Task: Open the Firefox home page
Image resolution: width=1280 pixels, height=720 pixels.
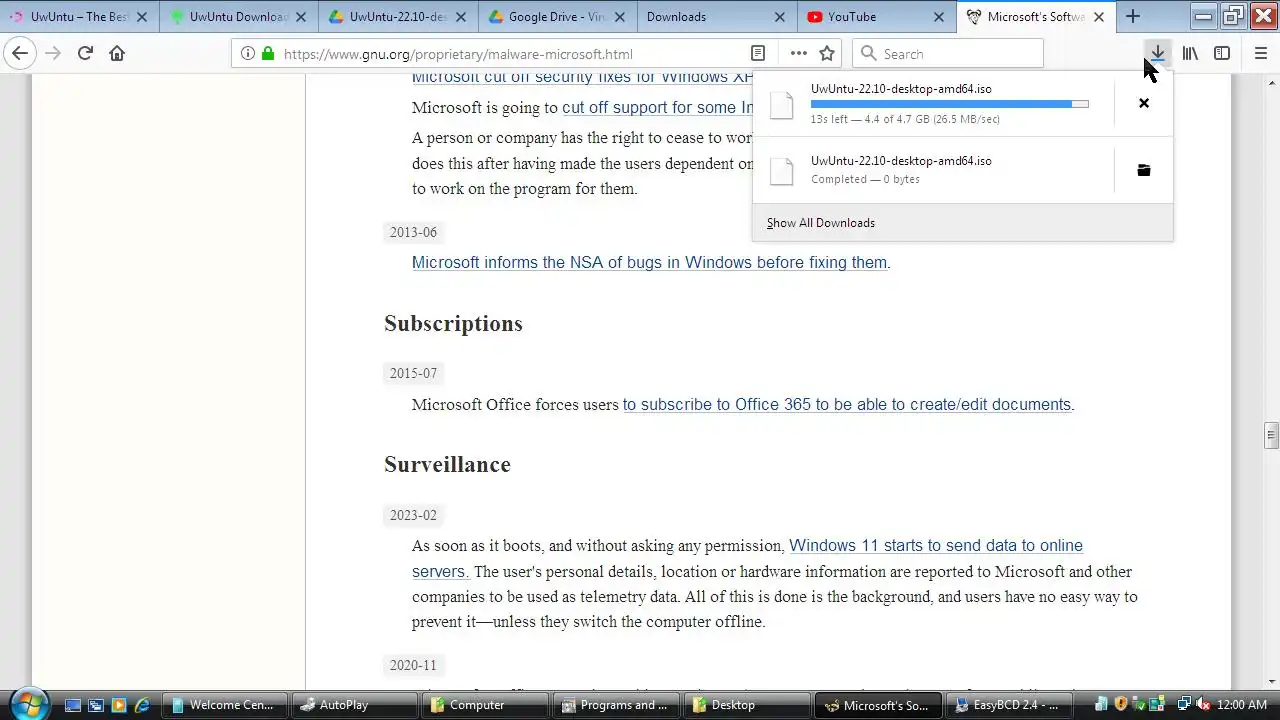Action: pos(117,54)
